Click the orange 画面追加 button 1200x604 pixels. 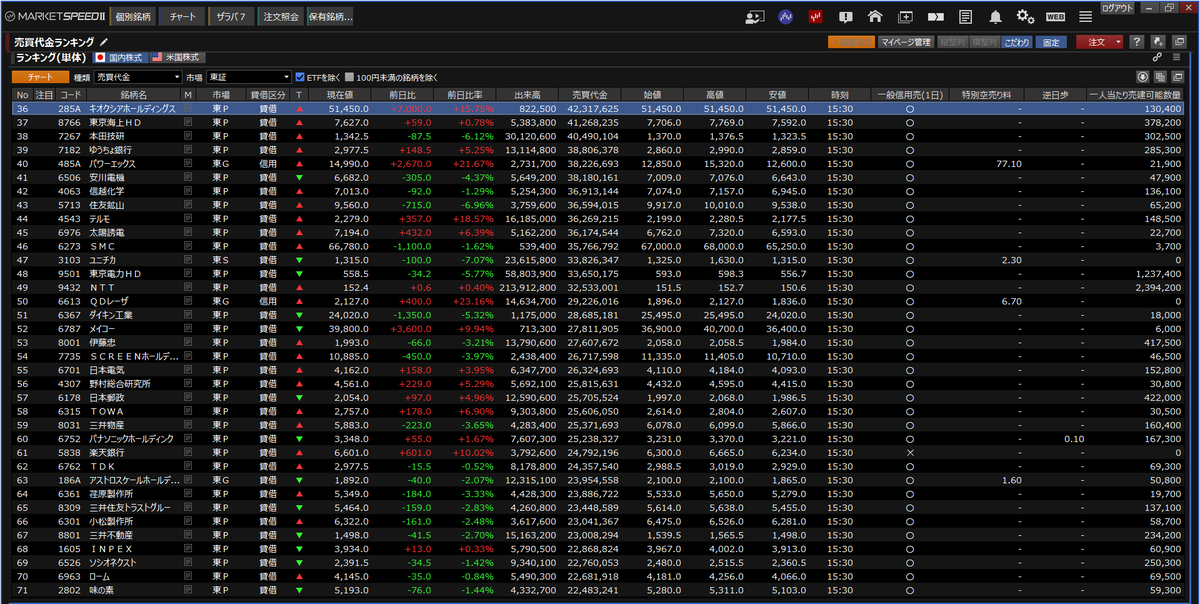point(851,42)
